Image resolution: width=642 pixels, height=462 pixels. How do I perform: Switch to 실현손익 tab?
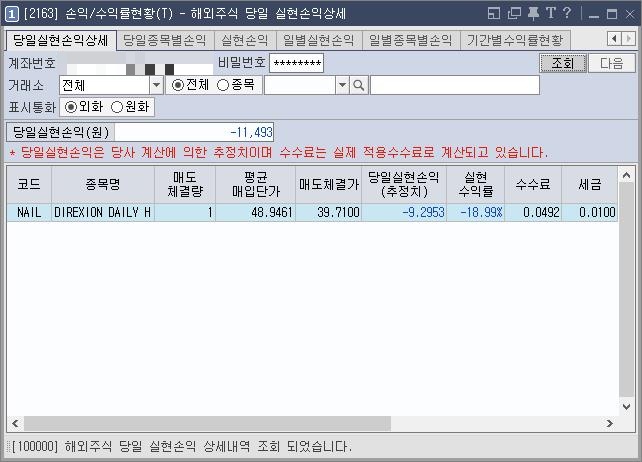pos(245,41)
